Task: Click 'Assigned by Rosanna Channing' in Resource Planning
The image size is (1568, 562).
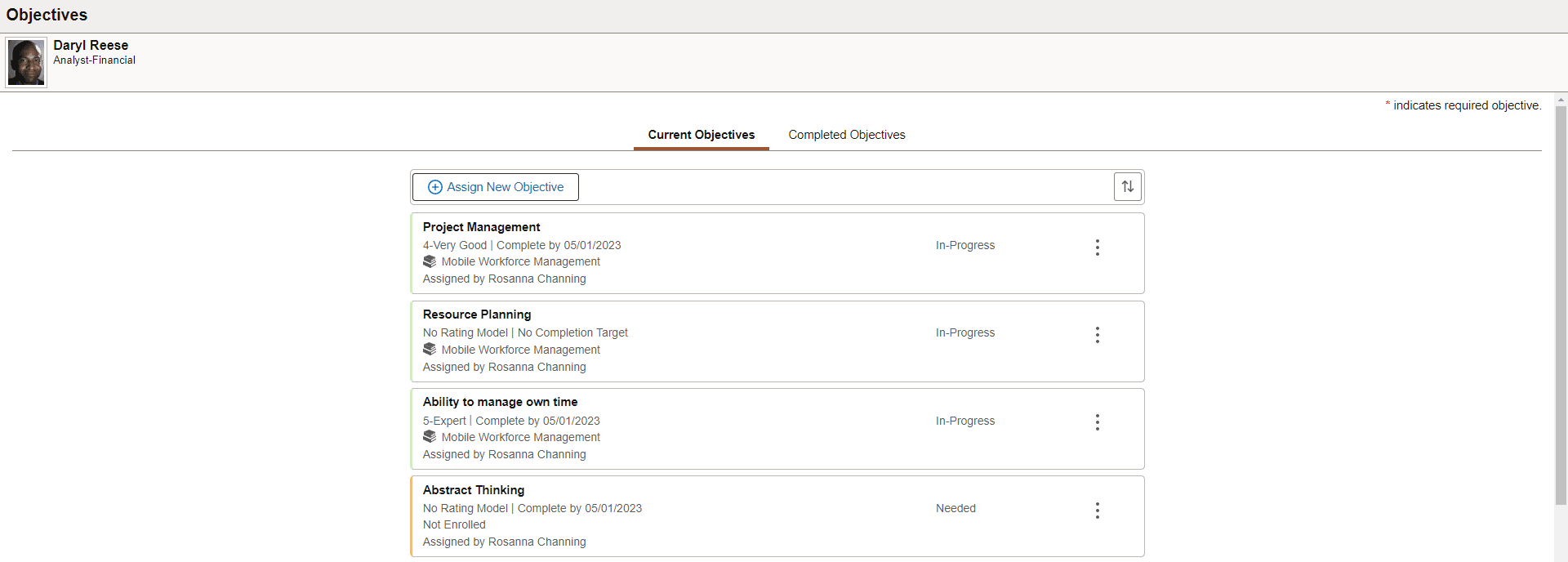Action: click(x=505, y=367)
